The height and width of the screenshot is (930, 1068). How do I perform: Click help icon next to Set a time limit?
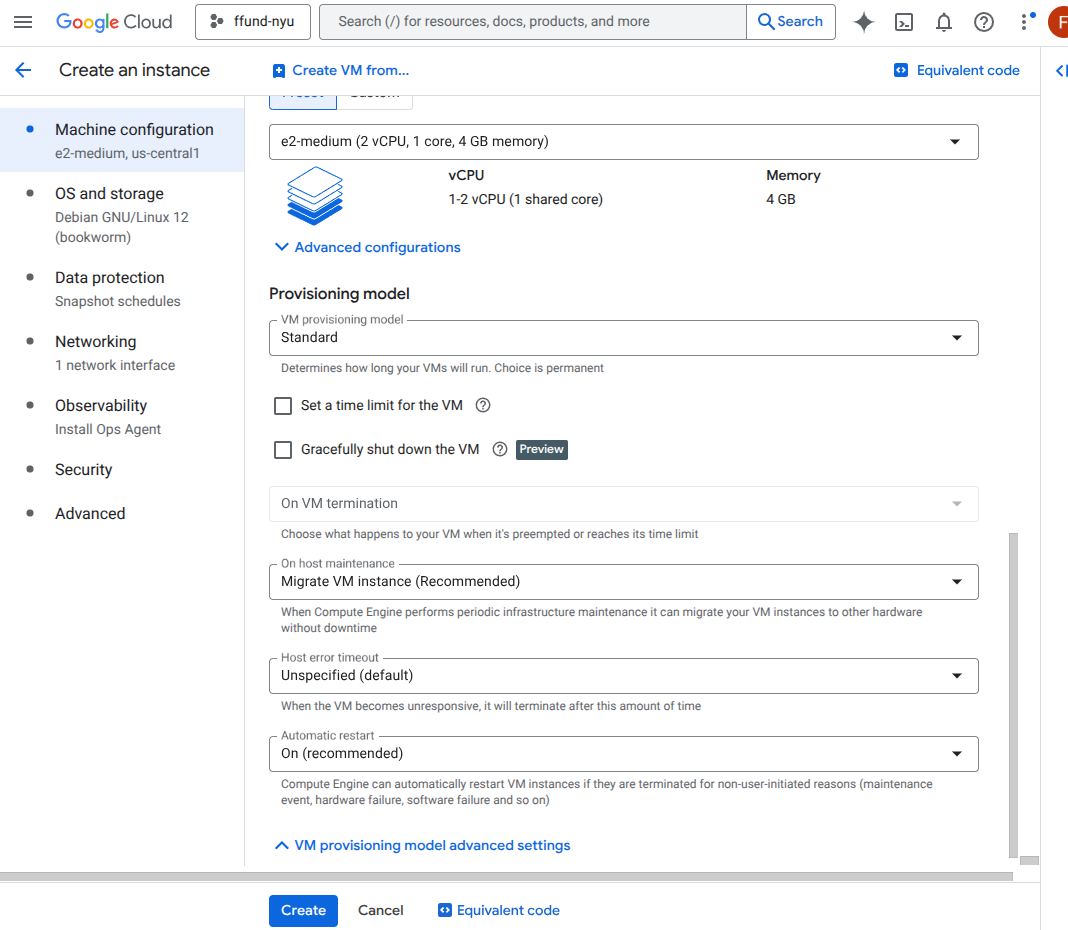coord(483,405)
